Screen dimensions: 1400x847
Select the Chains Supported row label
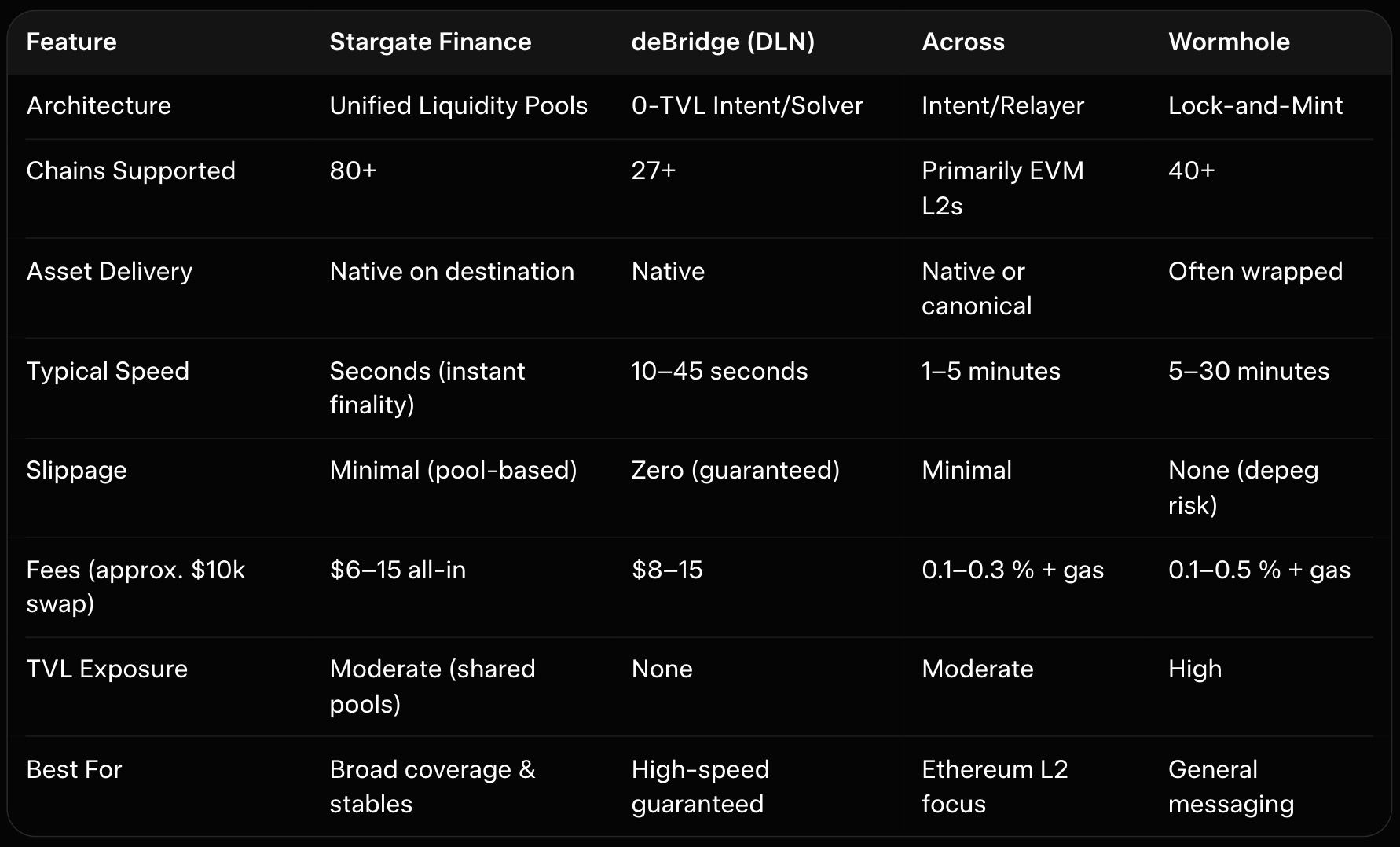(x=130, y=170)
